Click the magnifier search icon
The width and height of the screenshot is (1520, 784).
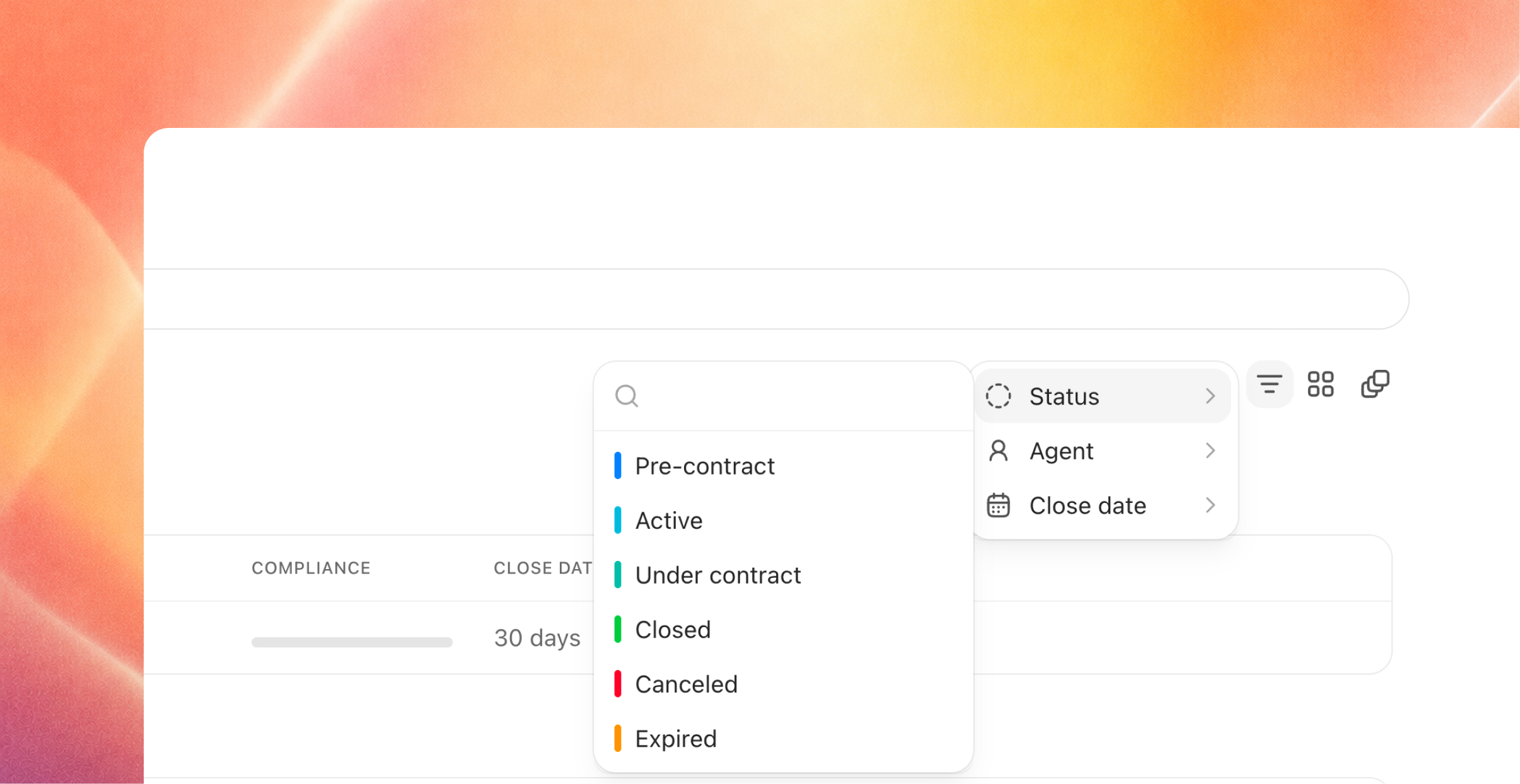627,396
